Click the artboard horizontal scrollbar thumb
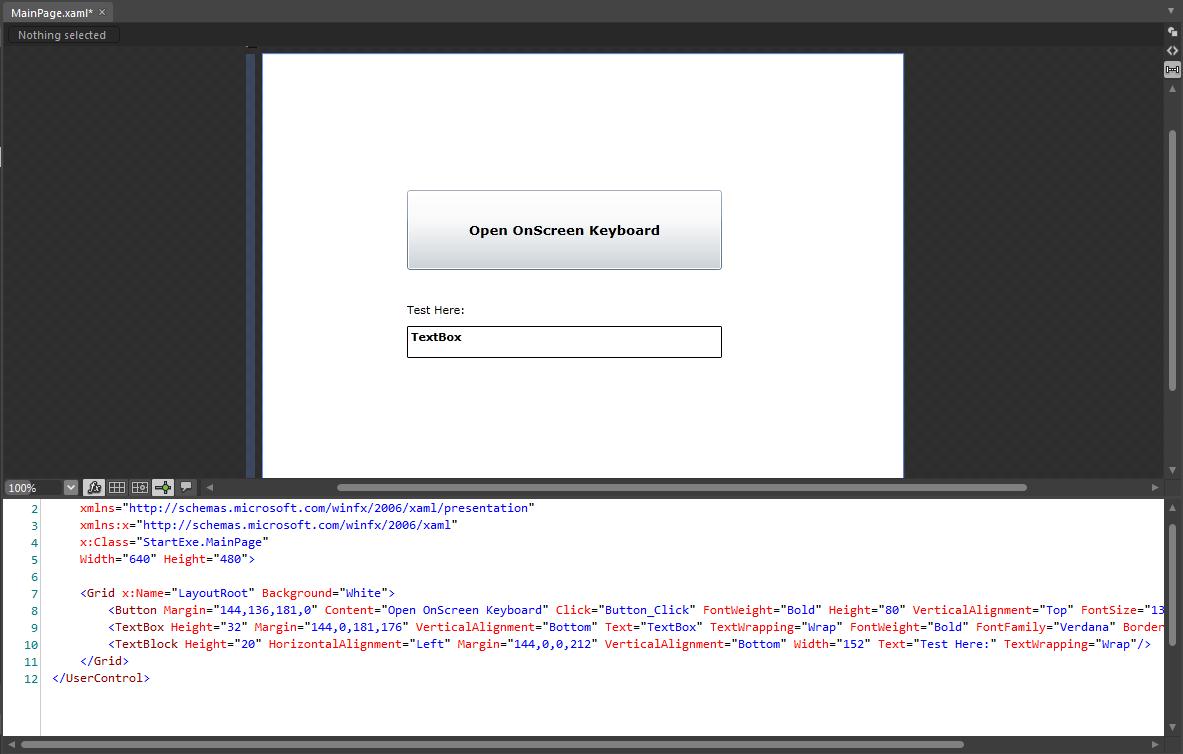The height and width of the screenshot is (754, 1183). [x=680, y=487]
